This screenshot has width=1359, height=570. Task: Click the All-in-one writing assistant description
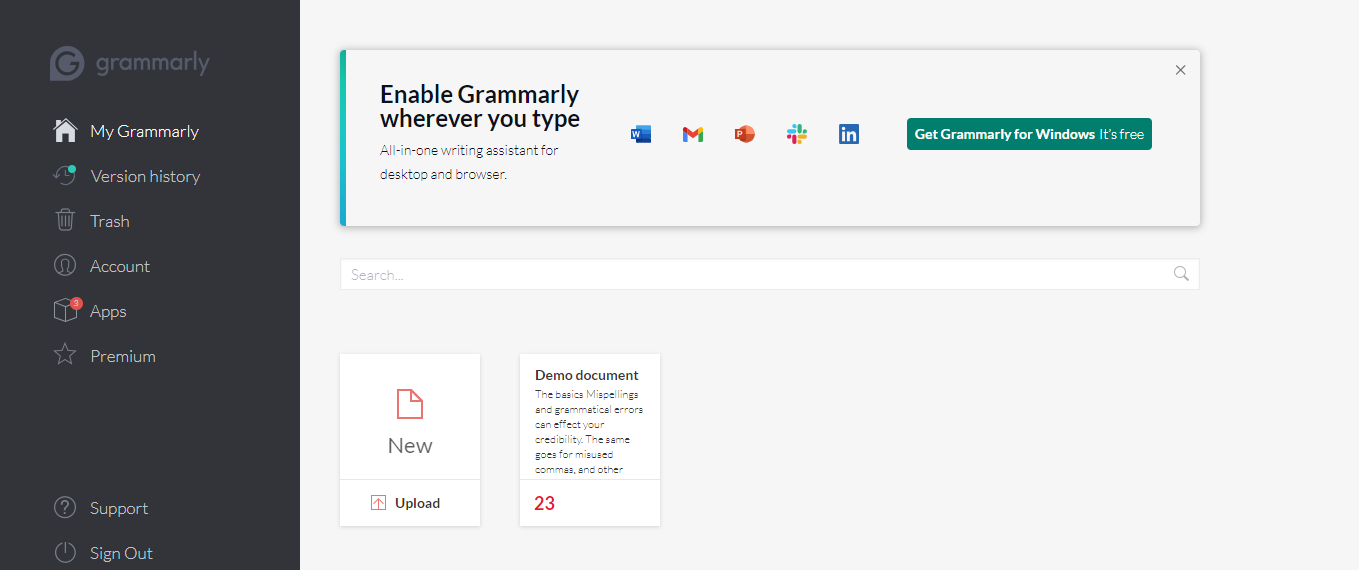coord(469,162)
